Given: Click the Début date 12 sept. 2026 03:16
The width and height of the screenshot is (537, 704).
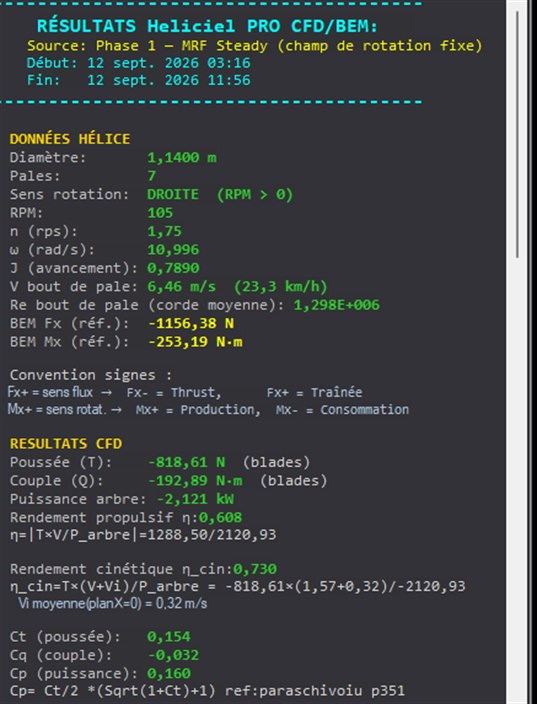Looking at the screenshot, I should click(169, 63).
